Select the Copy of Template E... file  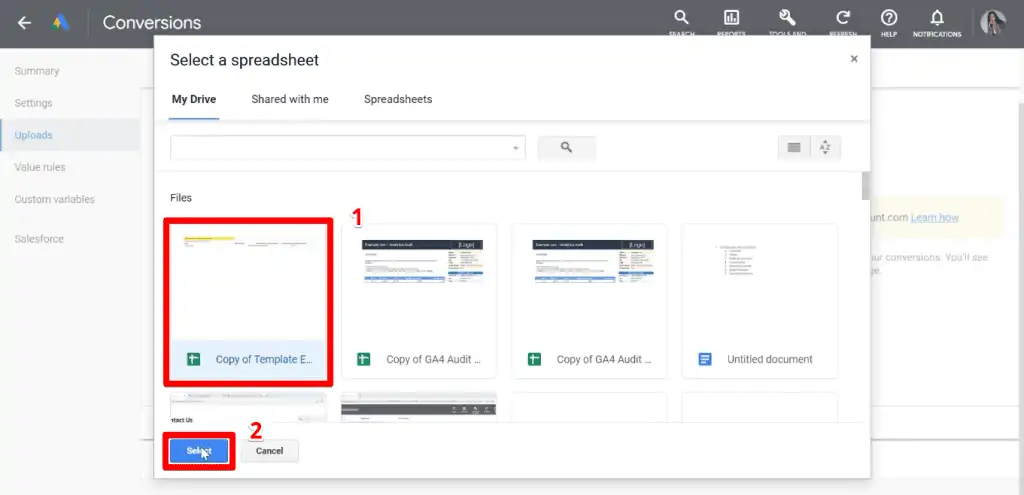[x=248, y=302]
